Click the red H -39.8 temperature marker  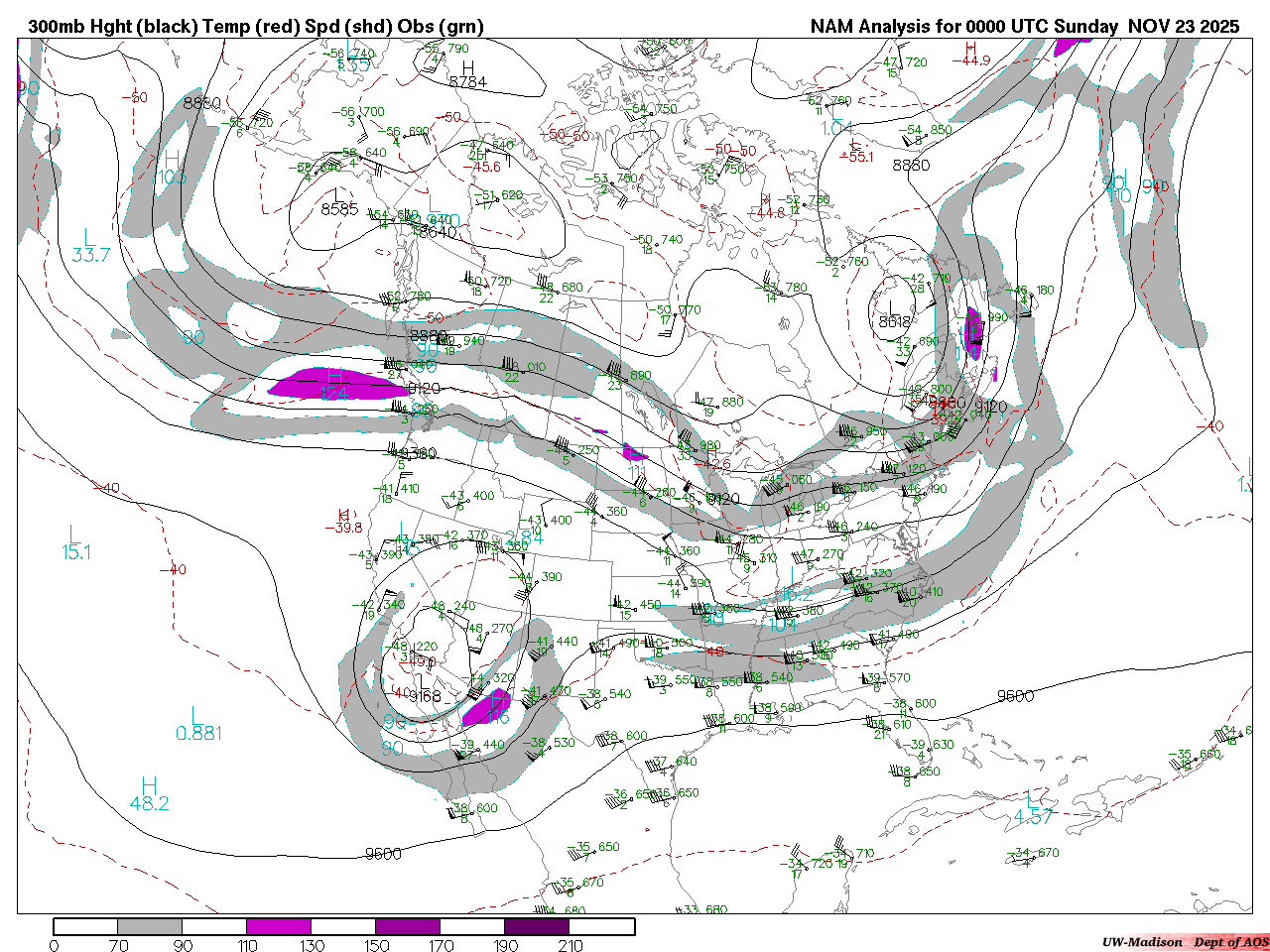(347, 522)
